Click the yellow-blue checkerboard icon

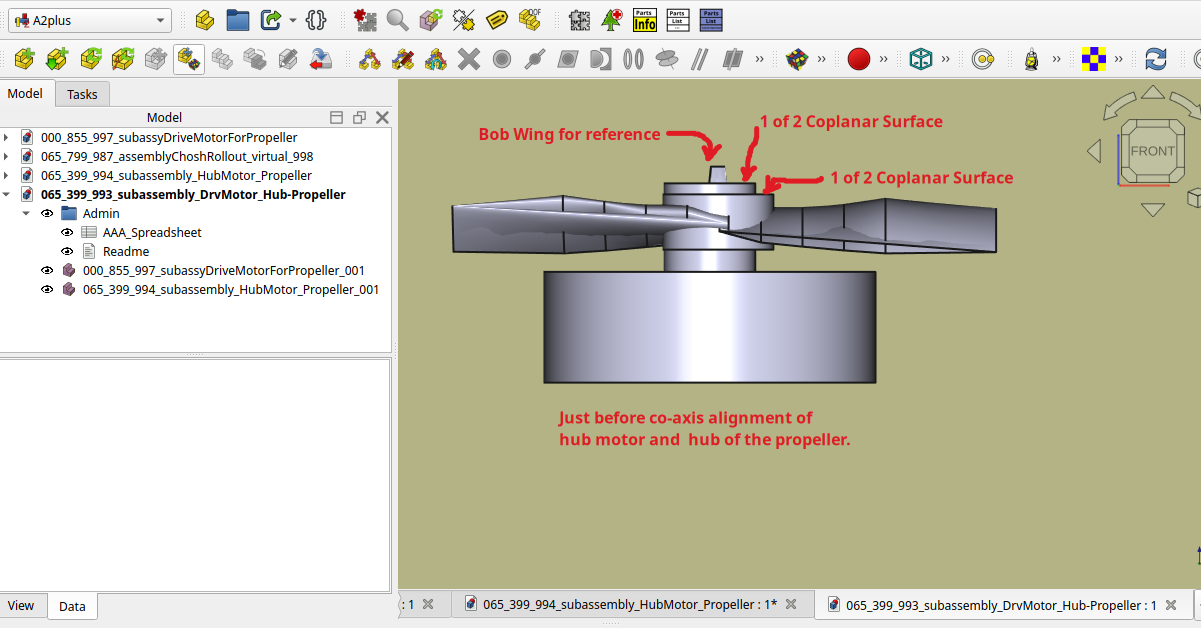[x=1093, y=59]
